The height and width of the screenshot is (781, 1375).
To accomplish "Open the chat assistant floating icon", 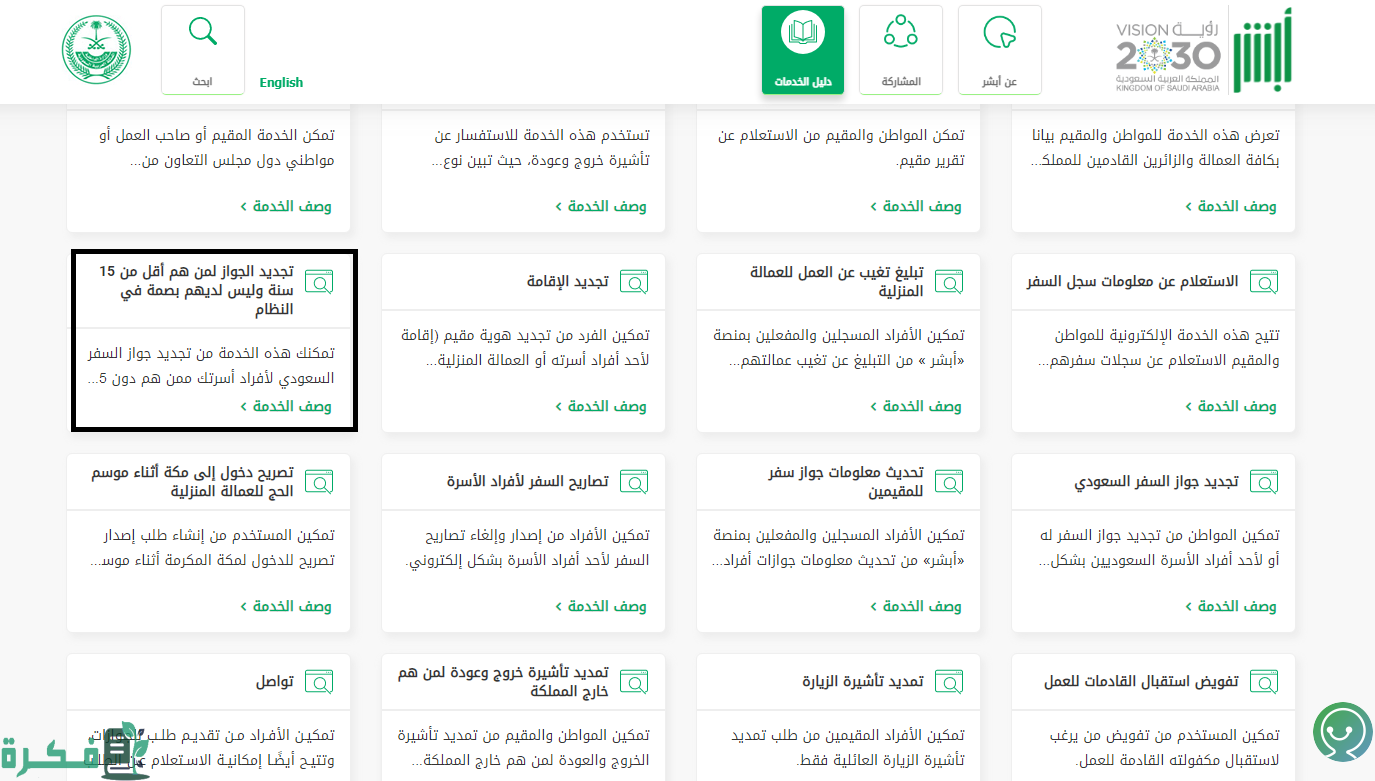I will [1342, 733].
